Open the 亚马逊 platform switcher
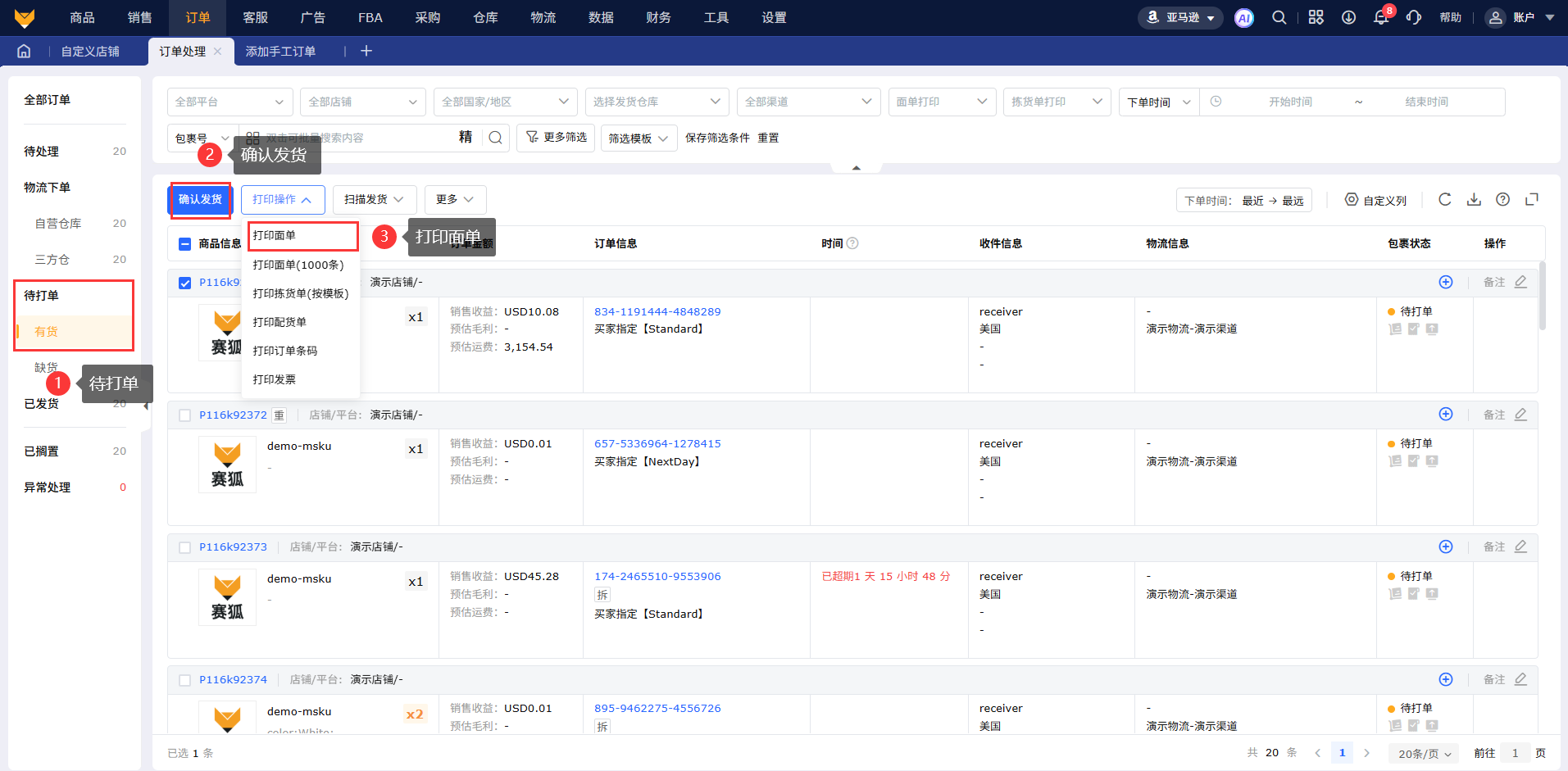1568x771 pixels. coord(1180,18)
